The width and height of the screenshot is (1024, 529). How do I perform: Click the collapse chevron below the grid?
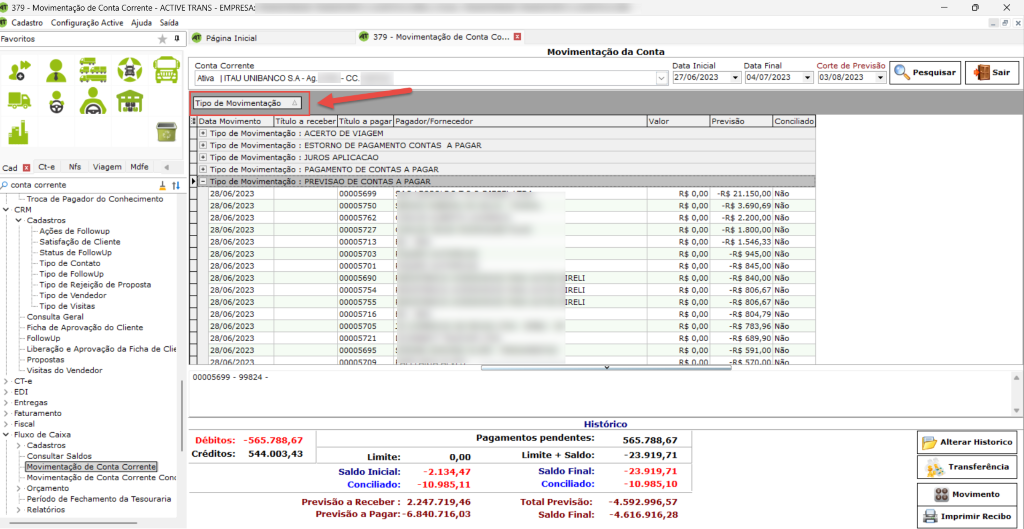point(606,368)
